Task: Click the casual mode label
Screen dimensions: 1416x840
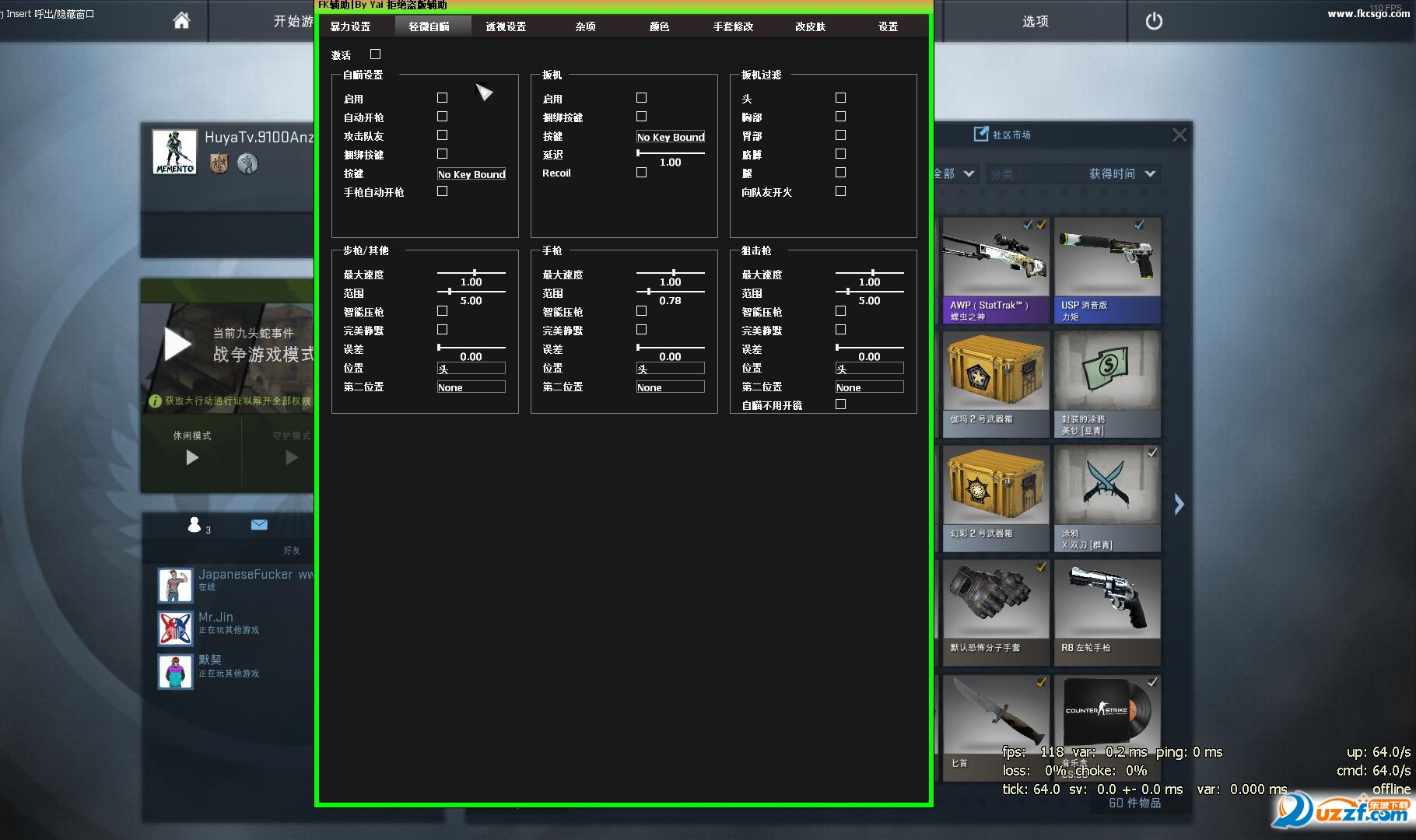Action: point(192,436)
